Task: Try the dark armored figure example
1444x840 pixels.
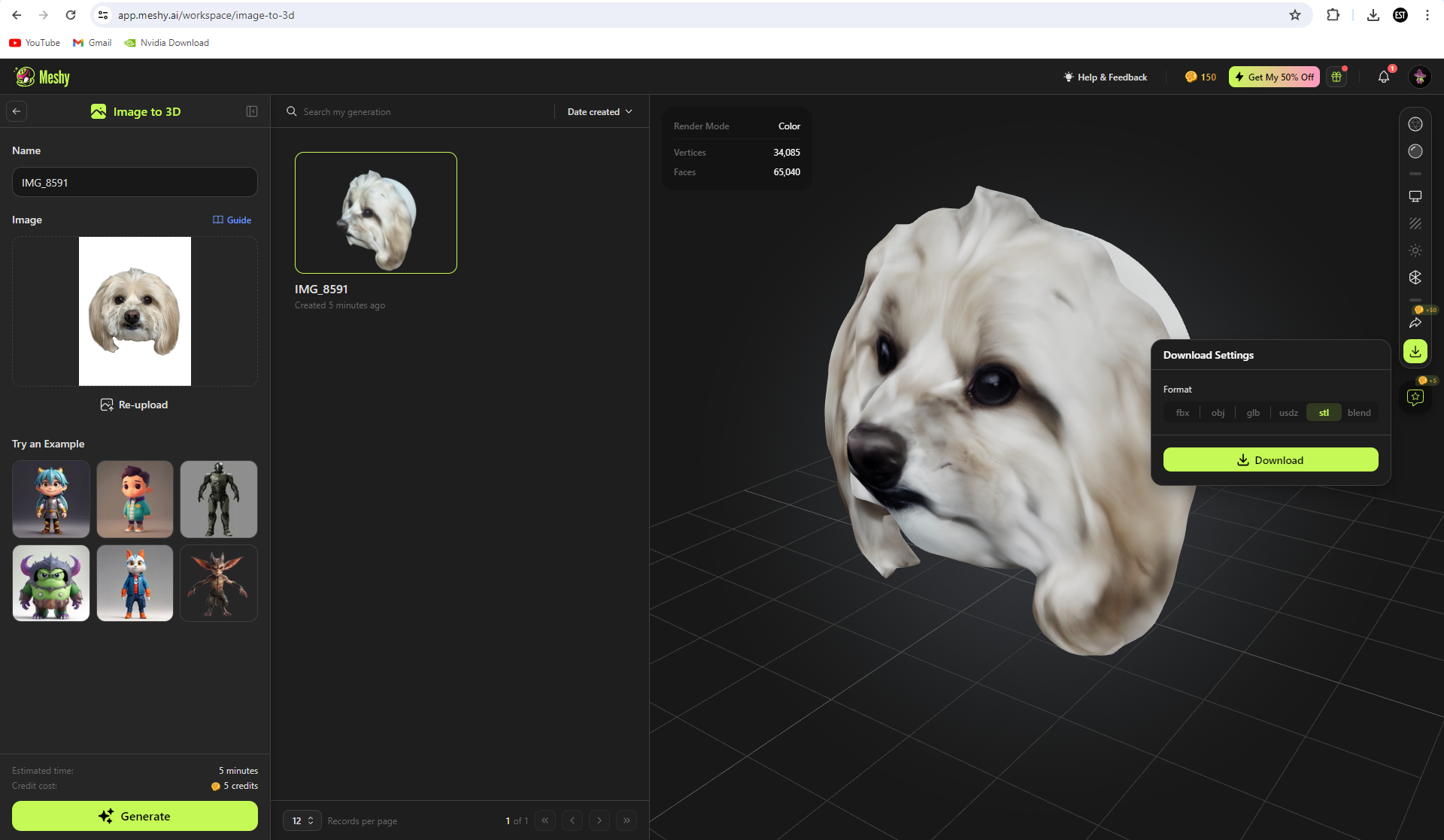Action: [219, 499]
